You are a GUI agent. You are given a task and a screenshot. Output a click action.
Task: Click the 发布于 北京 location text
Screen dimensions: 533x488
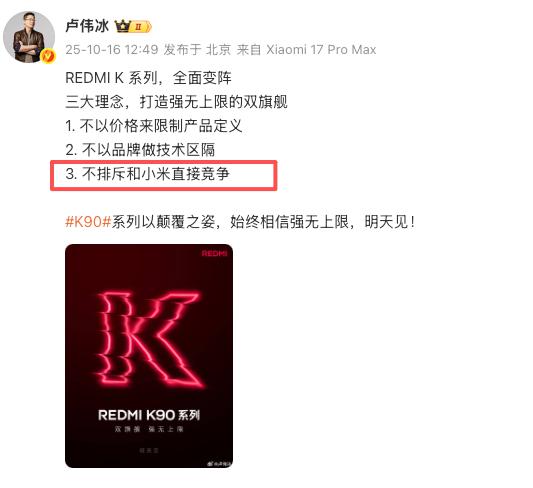197,50
